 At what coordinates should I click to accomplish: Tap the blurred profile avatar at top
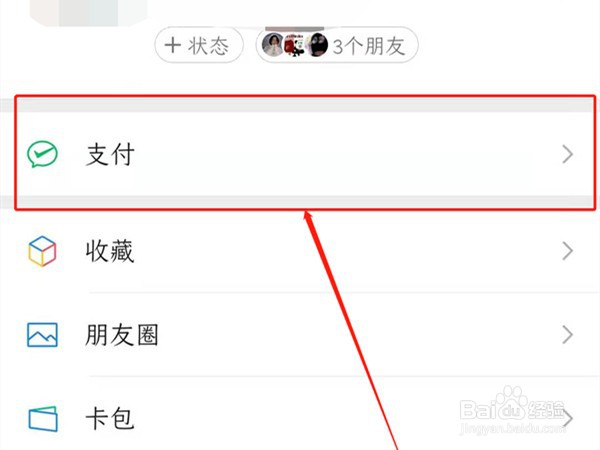pos(88,13)
